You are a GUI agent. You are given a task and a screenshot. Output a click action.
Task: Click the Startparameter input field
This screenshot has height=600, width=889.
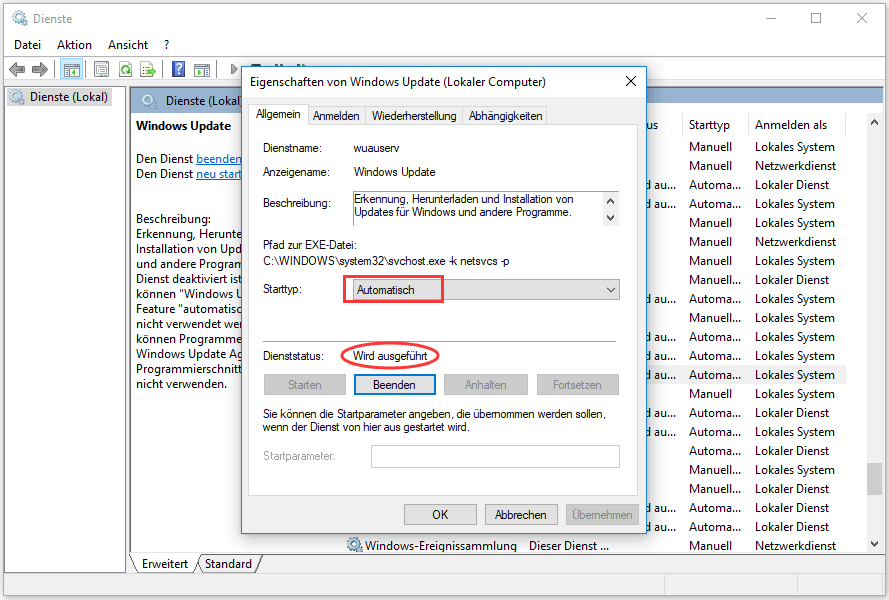pos(495,456)
